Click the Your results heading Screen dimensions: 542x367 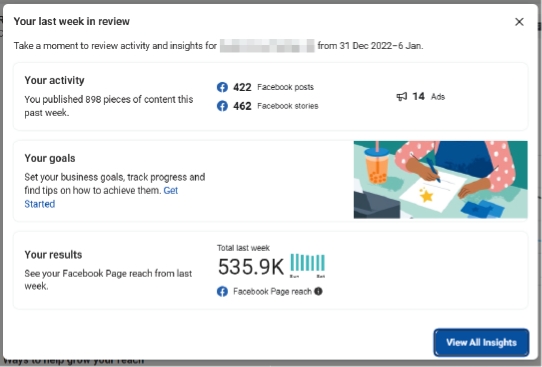[x=53, y=255]
